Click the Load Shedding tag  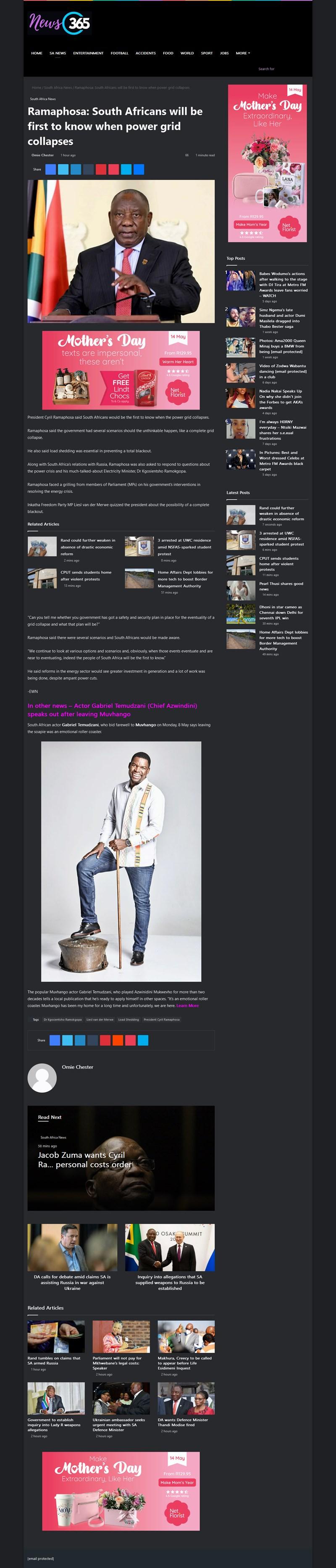coord(129,1020)
